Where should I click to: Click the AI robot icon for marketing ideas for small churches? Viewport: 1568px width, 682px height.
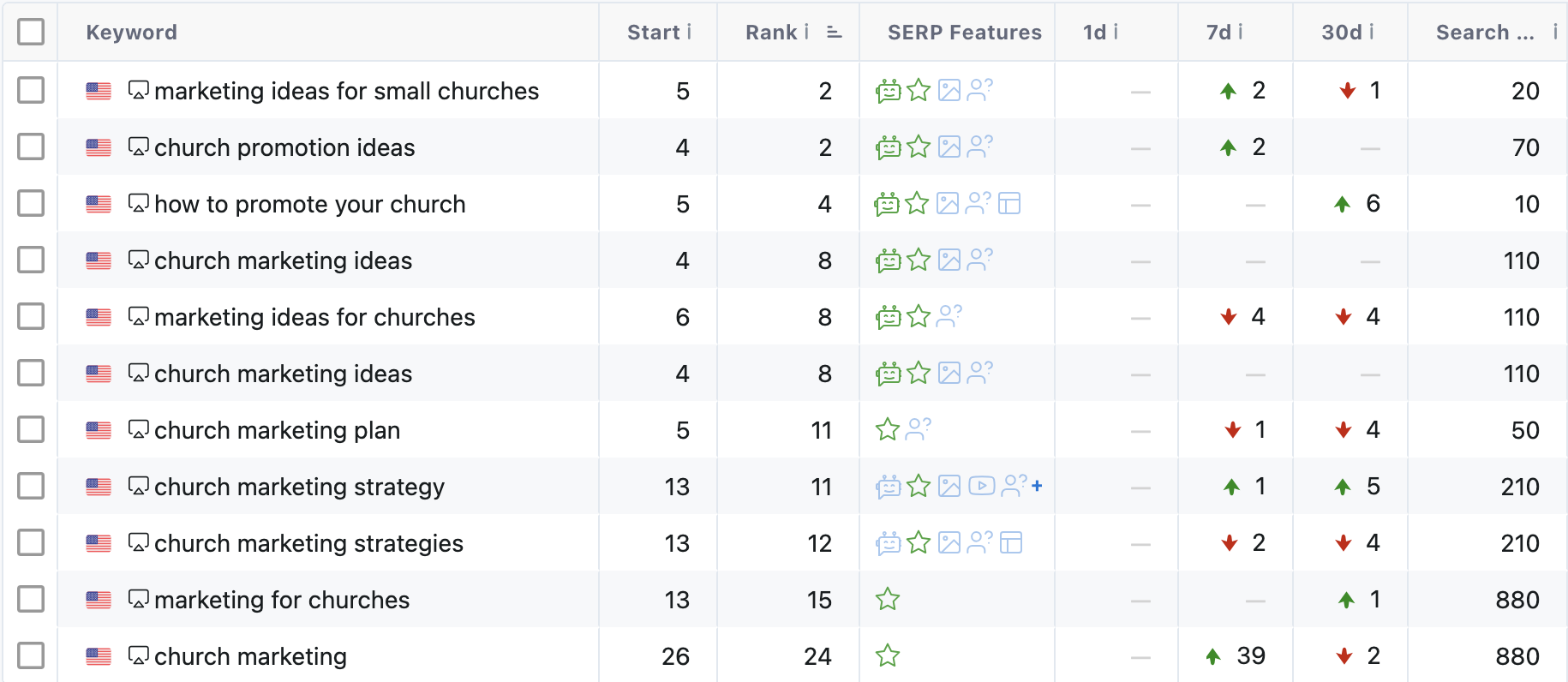pyautogui.click(x=889, y=90)
